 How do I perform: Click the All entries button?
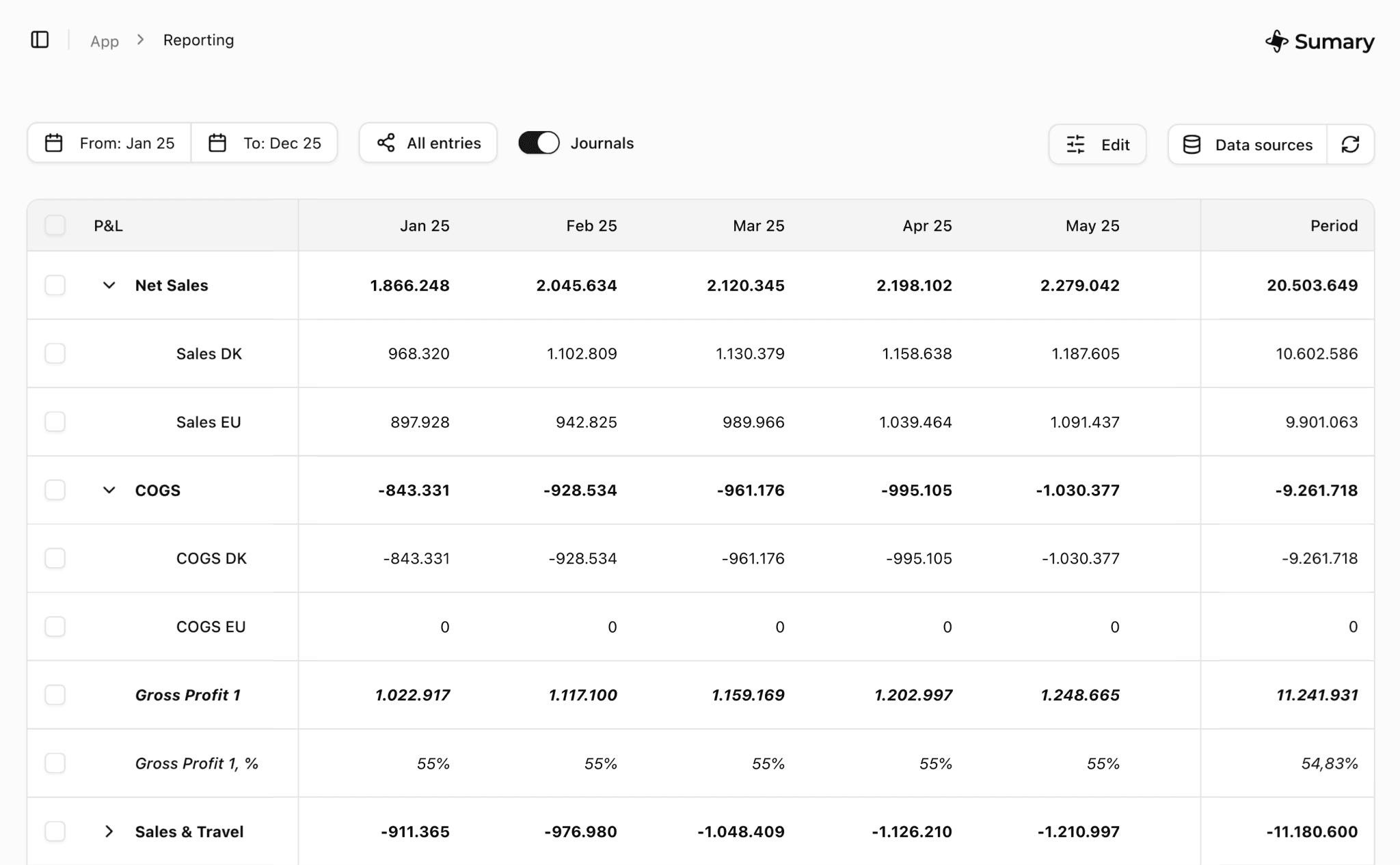click(x=428, y=143)
